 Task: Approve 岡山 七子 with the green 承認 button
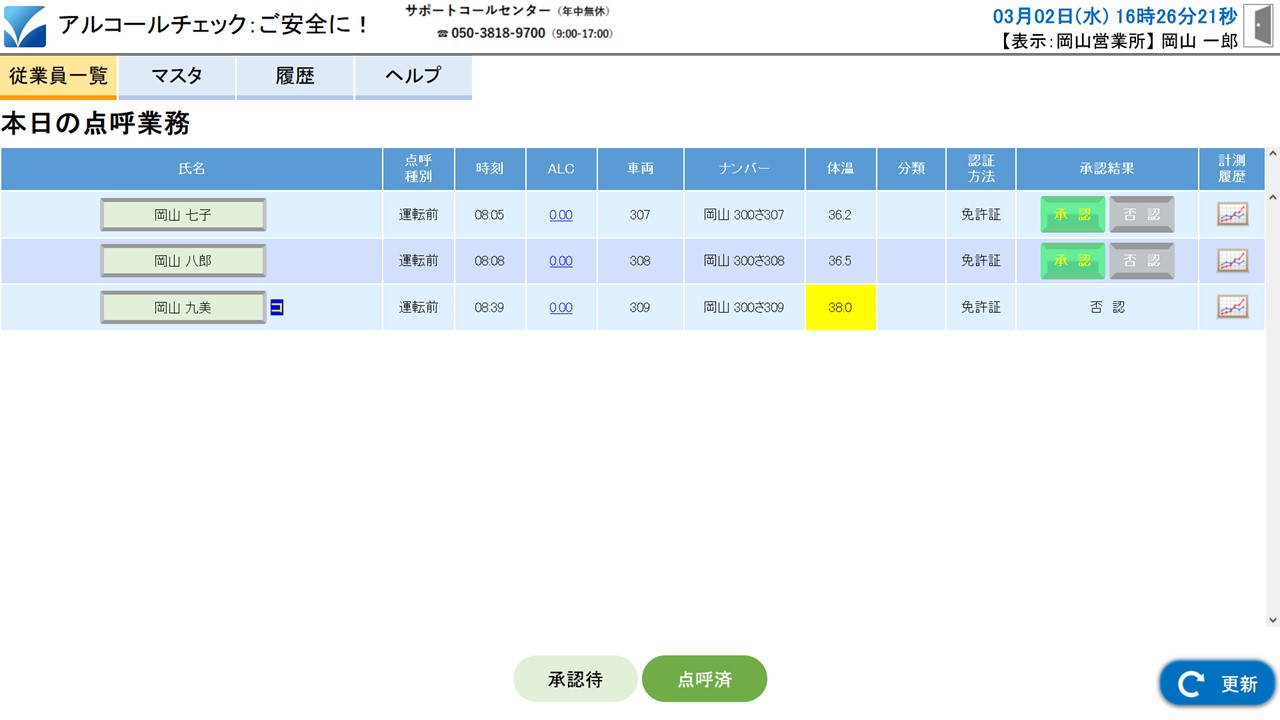click(1073, 214)
